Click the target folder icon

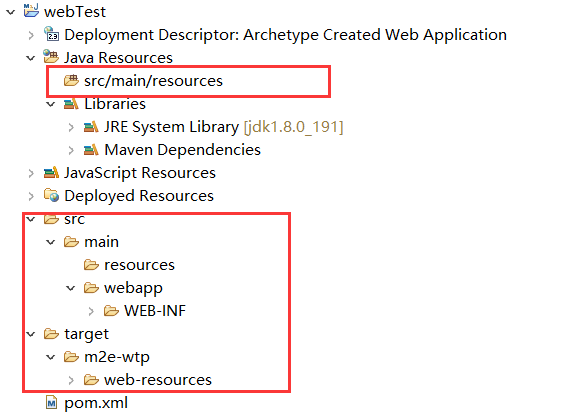point(51,334)
